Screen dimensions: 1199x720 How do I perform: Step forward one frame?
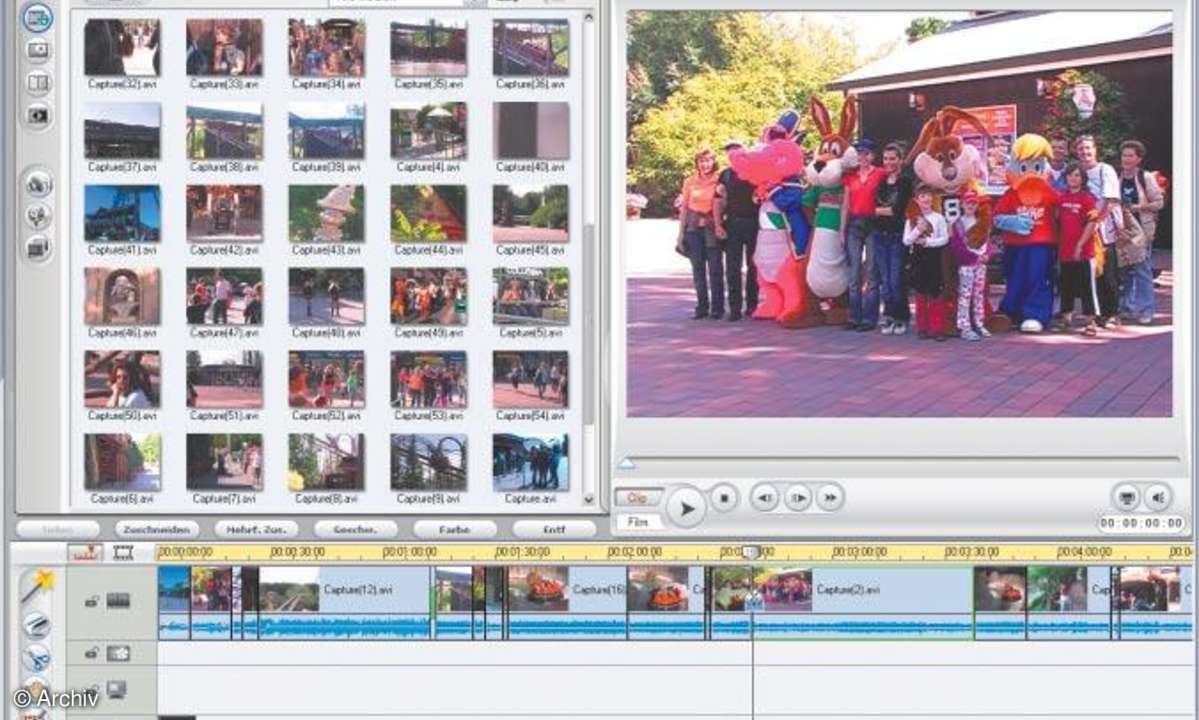click(x=797, y=498)
